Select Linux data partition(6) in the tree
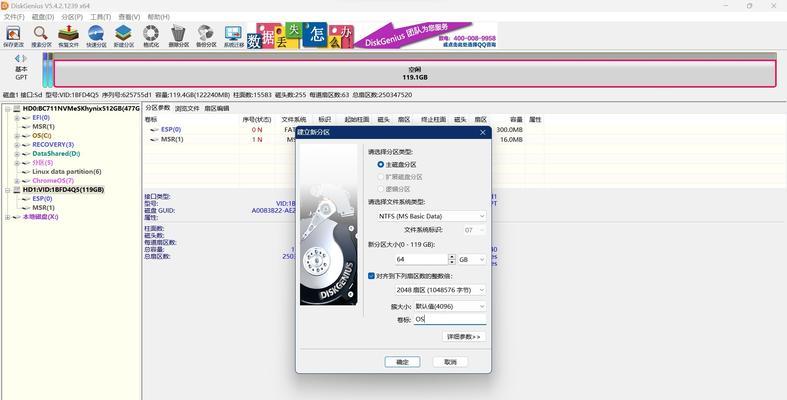Image resolution: width=787 pixels, height=400 pixels. click(x=67, y=172)
